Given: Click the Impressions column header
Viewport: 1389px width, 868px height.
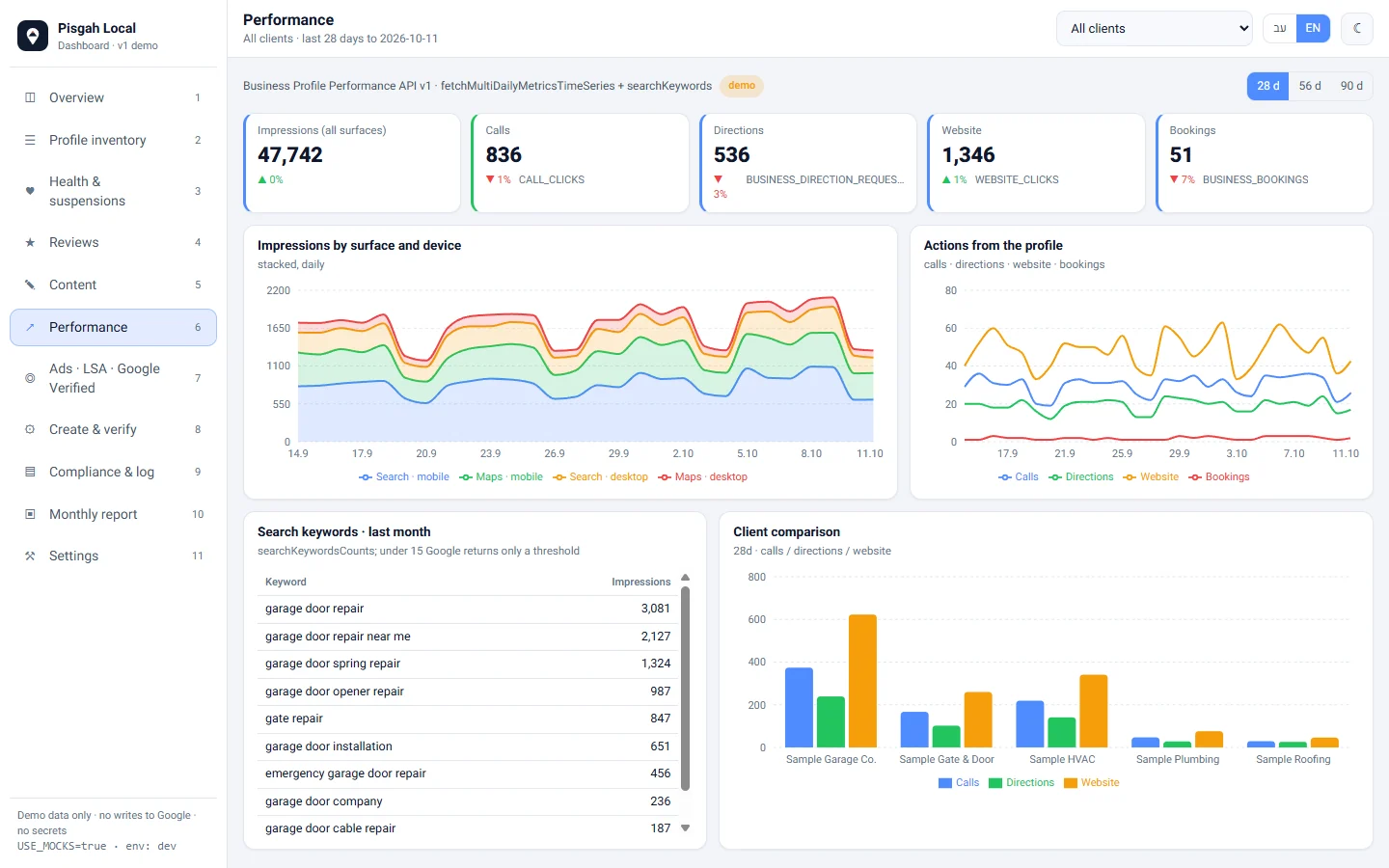Looking at the screenshot, I should (x=640, y=582).
